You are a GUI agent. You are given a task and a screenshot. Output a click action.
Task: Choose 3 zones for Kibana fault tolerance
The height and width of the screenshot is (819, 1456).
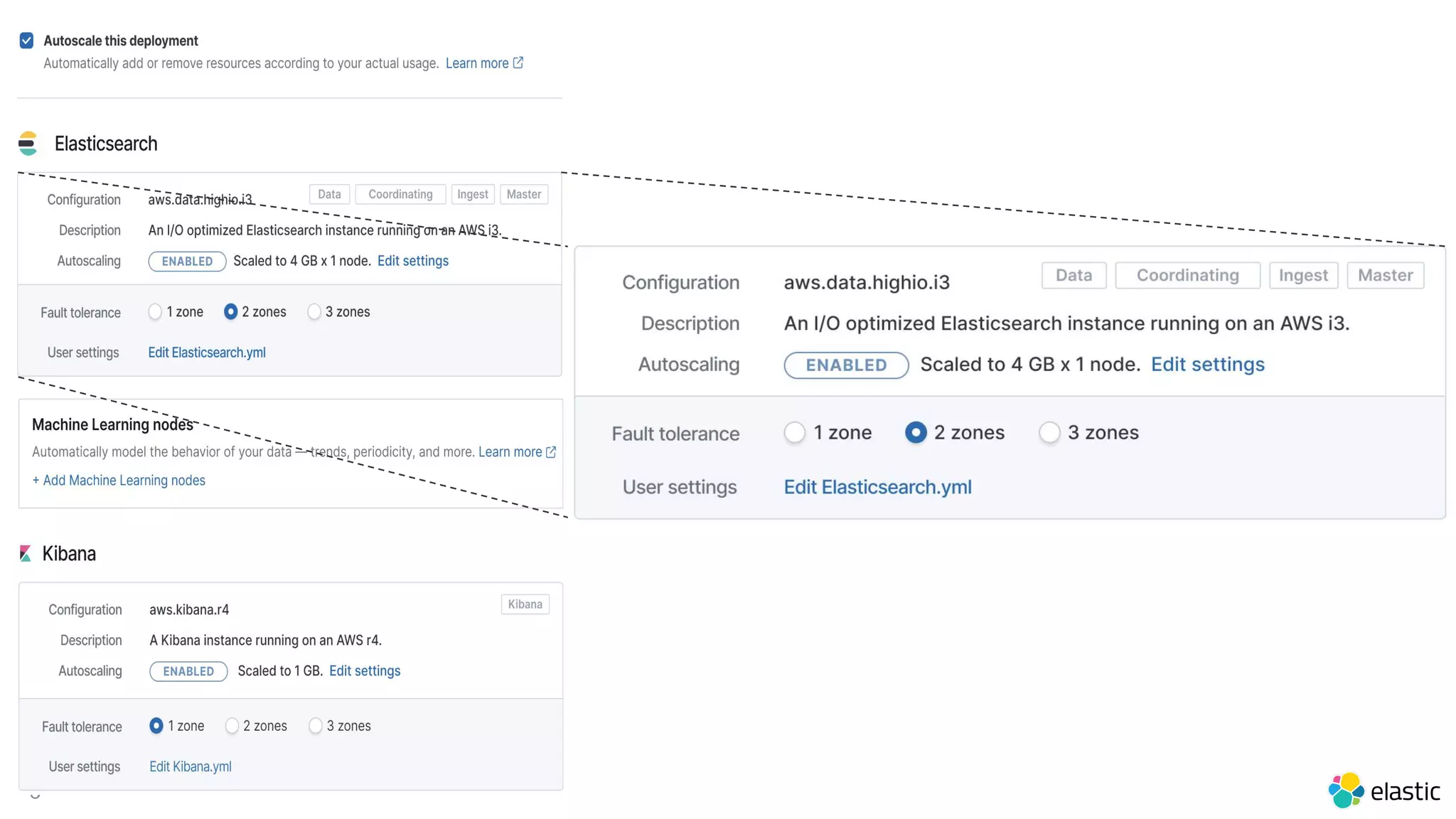pyautogui.click(x=316, y=726)
